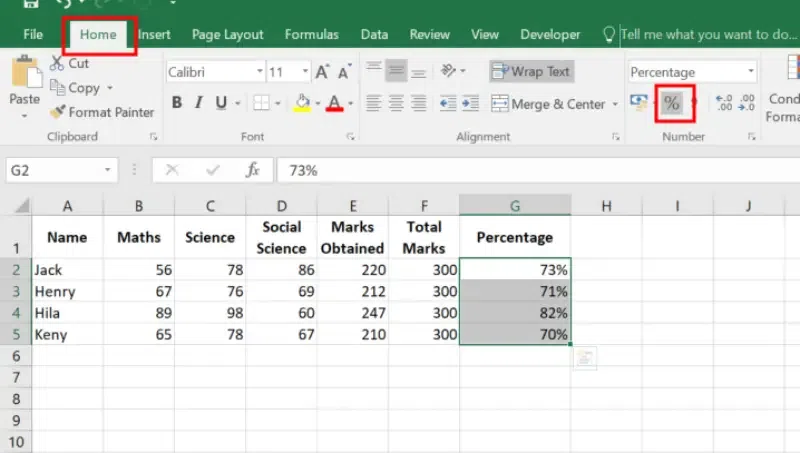The image size is (800, 453).
Task: Click the Format Painter brush
Action: (59, 113)
